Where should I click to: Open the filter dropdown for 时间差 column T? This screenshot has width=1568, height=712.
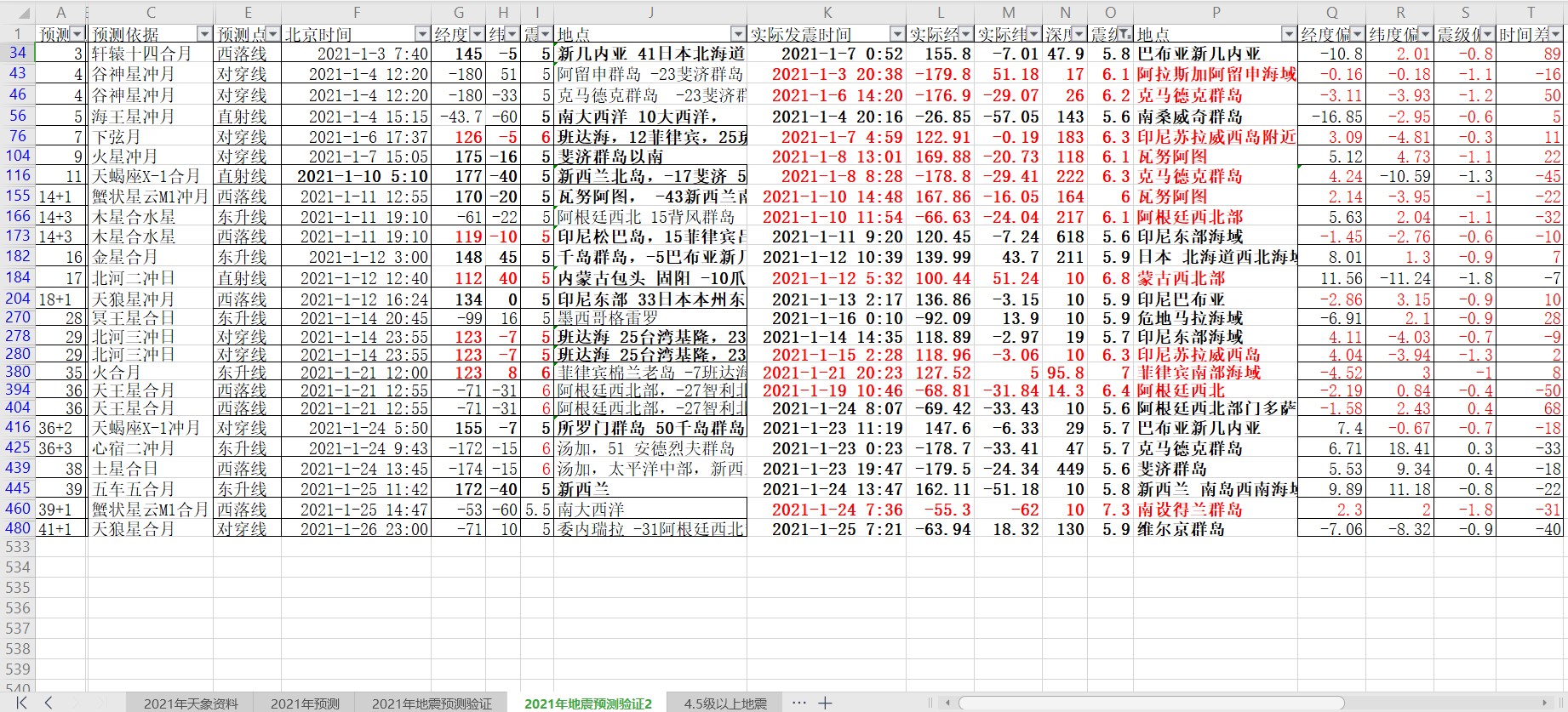pyautogui.click(x=1556, y=34)
